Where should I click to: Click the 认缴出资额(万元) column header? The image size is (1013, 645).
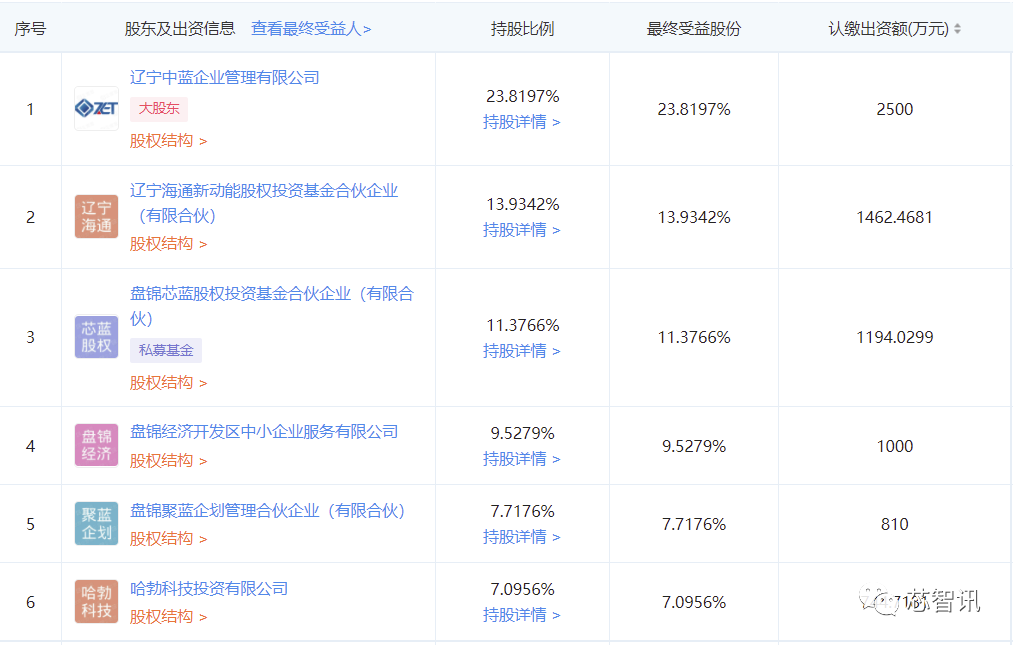[x=889, y=29]
